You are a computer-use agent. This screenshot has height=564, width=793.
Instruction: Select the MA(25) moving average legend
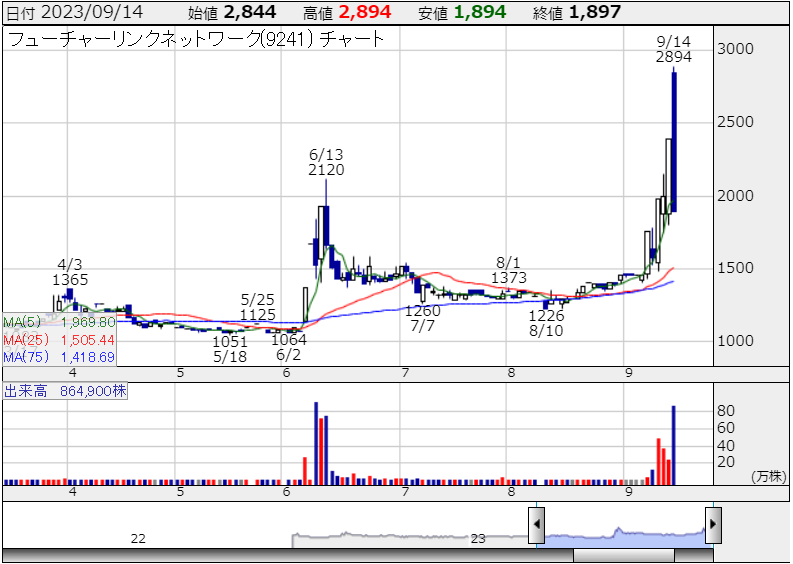[59, 339]
